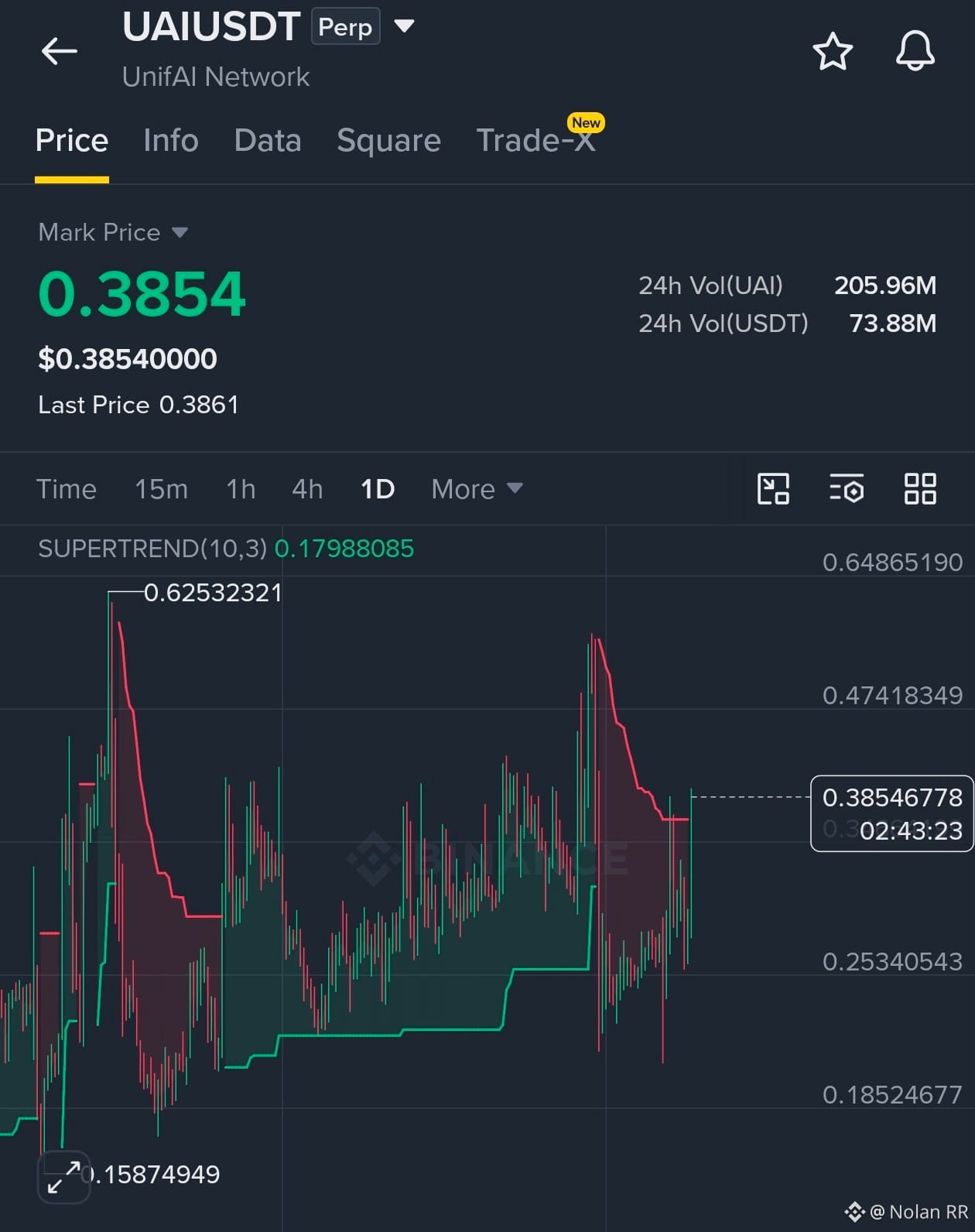Open price alerts via the bell icon

point(915,51)
